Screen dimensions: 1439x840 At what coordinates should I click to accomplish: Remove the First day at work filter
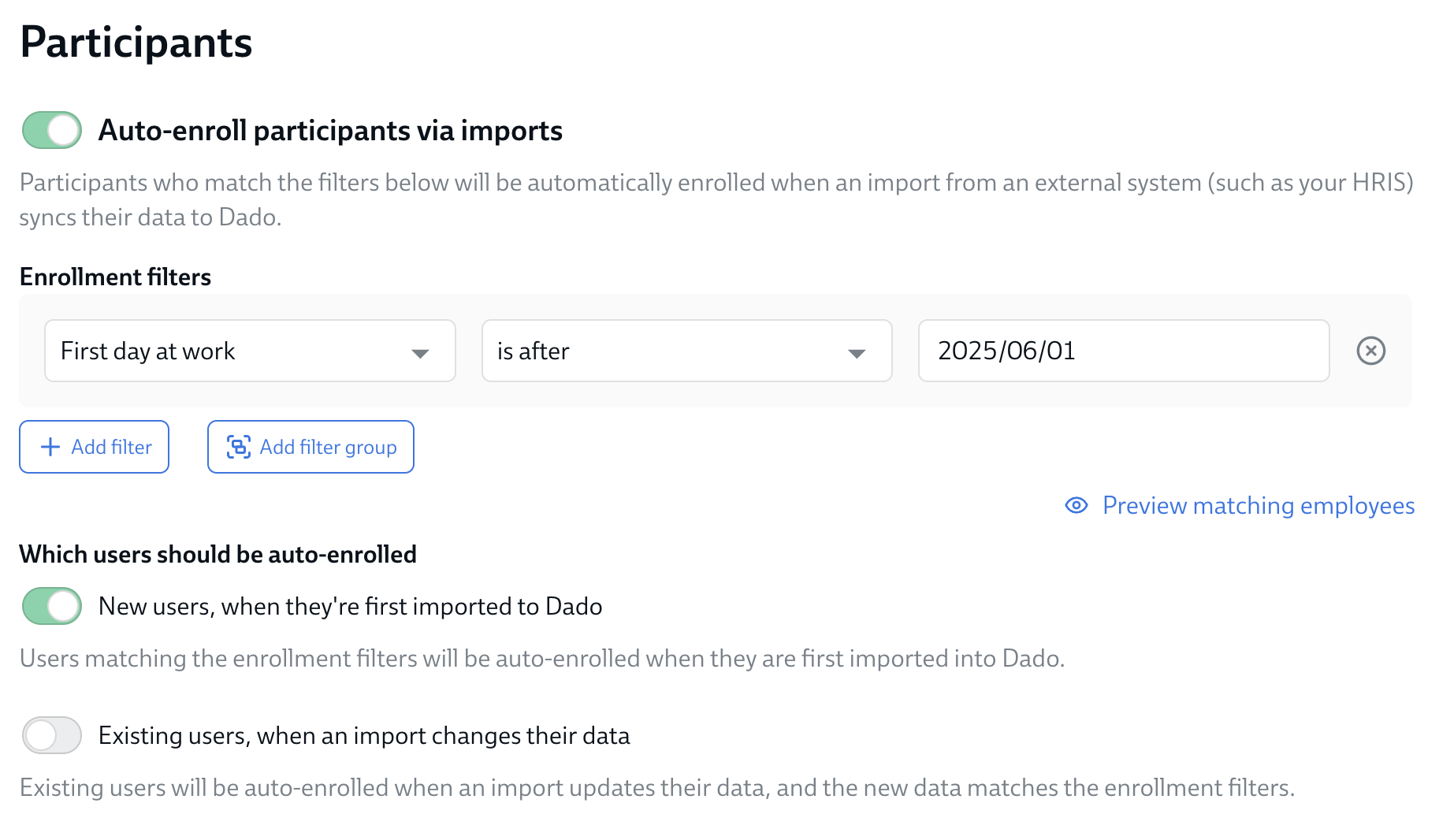[x=1370, y=351]
